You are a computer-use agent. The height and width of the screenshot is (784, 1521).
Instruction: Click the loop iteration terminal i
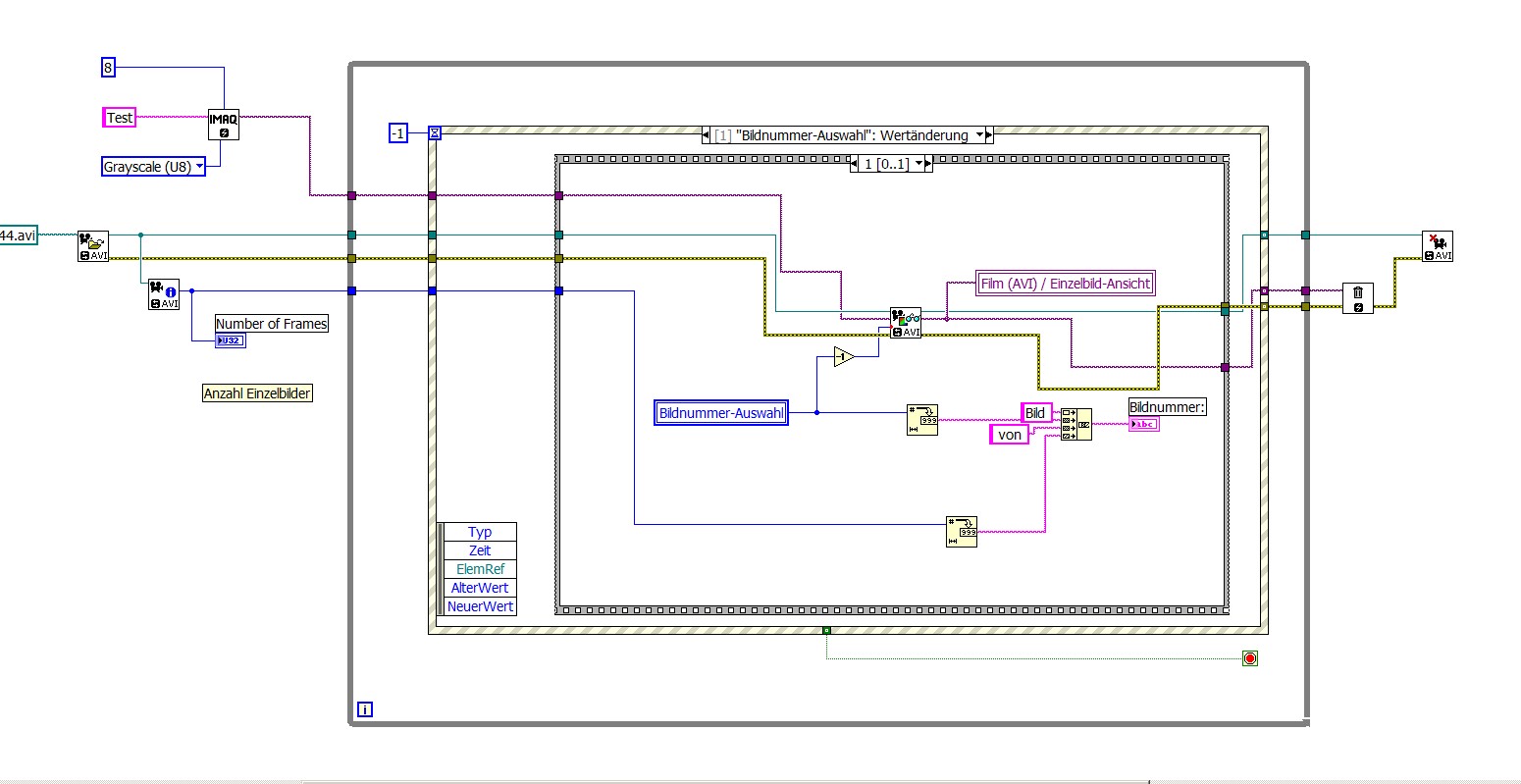(365, 709)
